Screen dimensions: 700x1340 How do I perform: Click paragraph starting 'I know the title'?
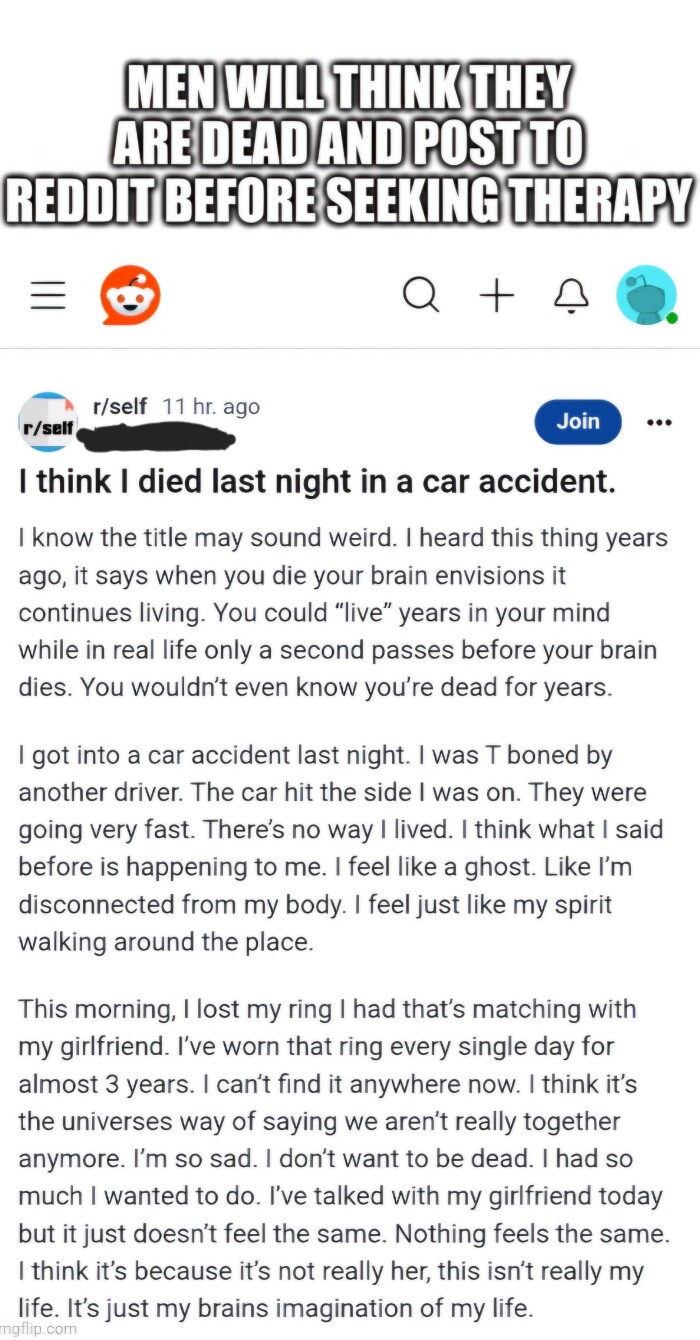coord(340,612)
